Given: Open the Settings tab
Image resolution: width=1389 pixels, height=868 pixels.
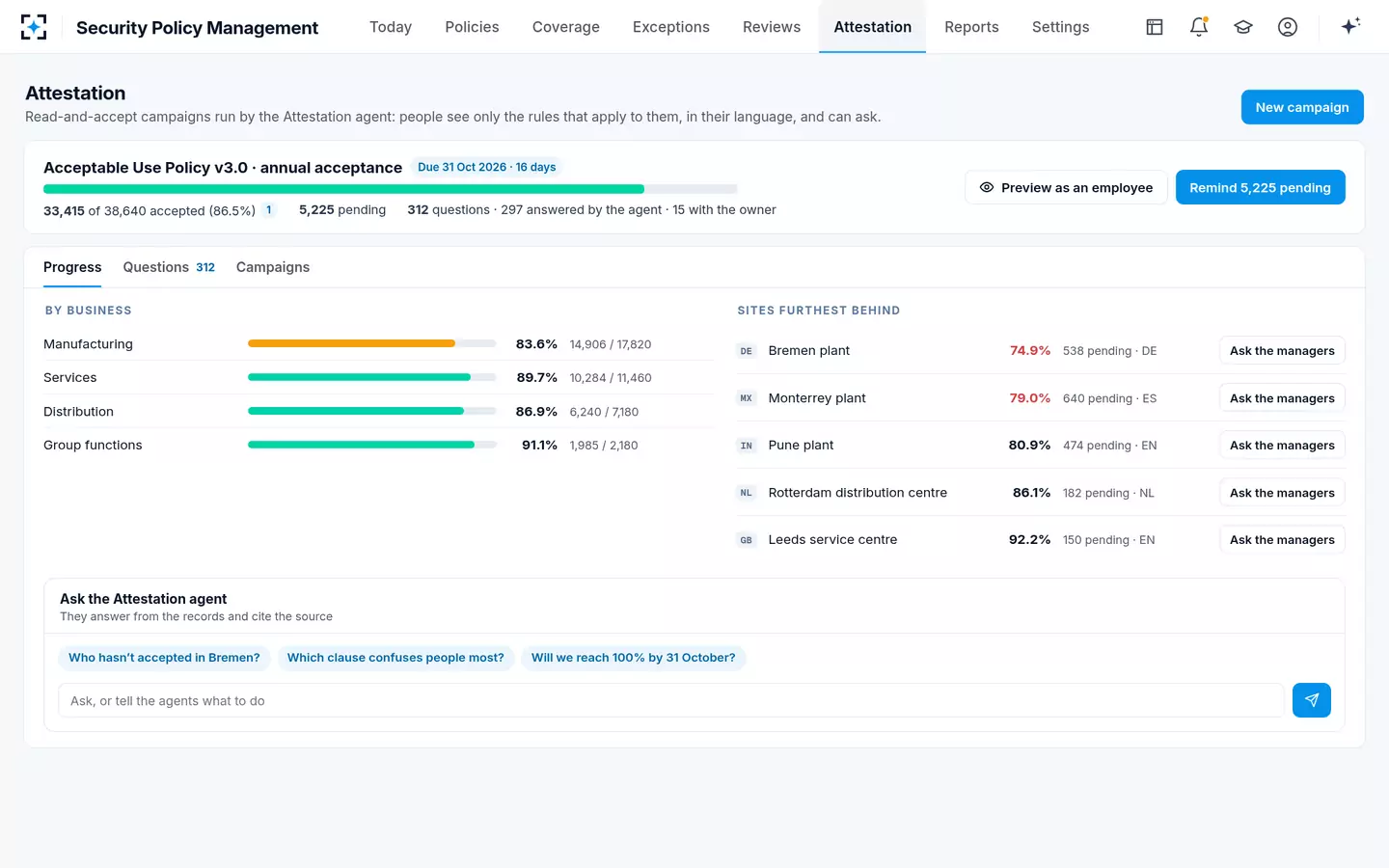Looking at the screenshot, I should (x=1060, y=27).
